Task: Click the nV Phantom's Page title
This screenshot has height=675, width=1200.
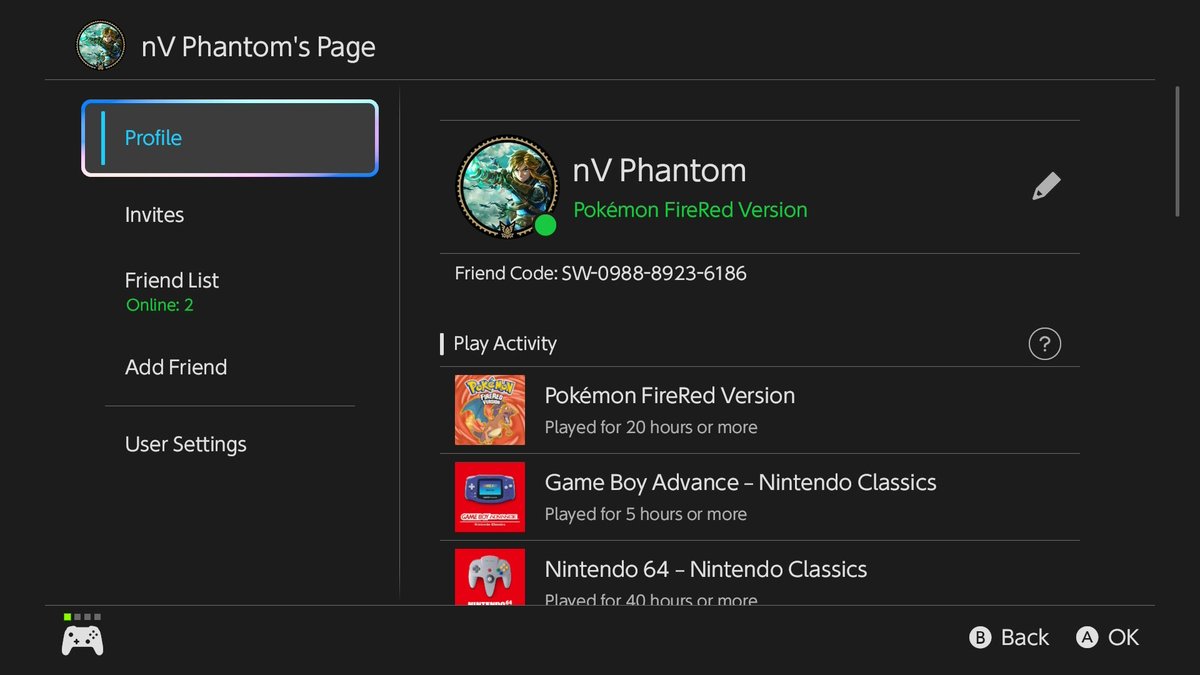Action: [x=259, y=47]
